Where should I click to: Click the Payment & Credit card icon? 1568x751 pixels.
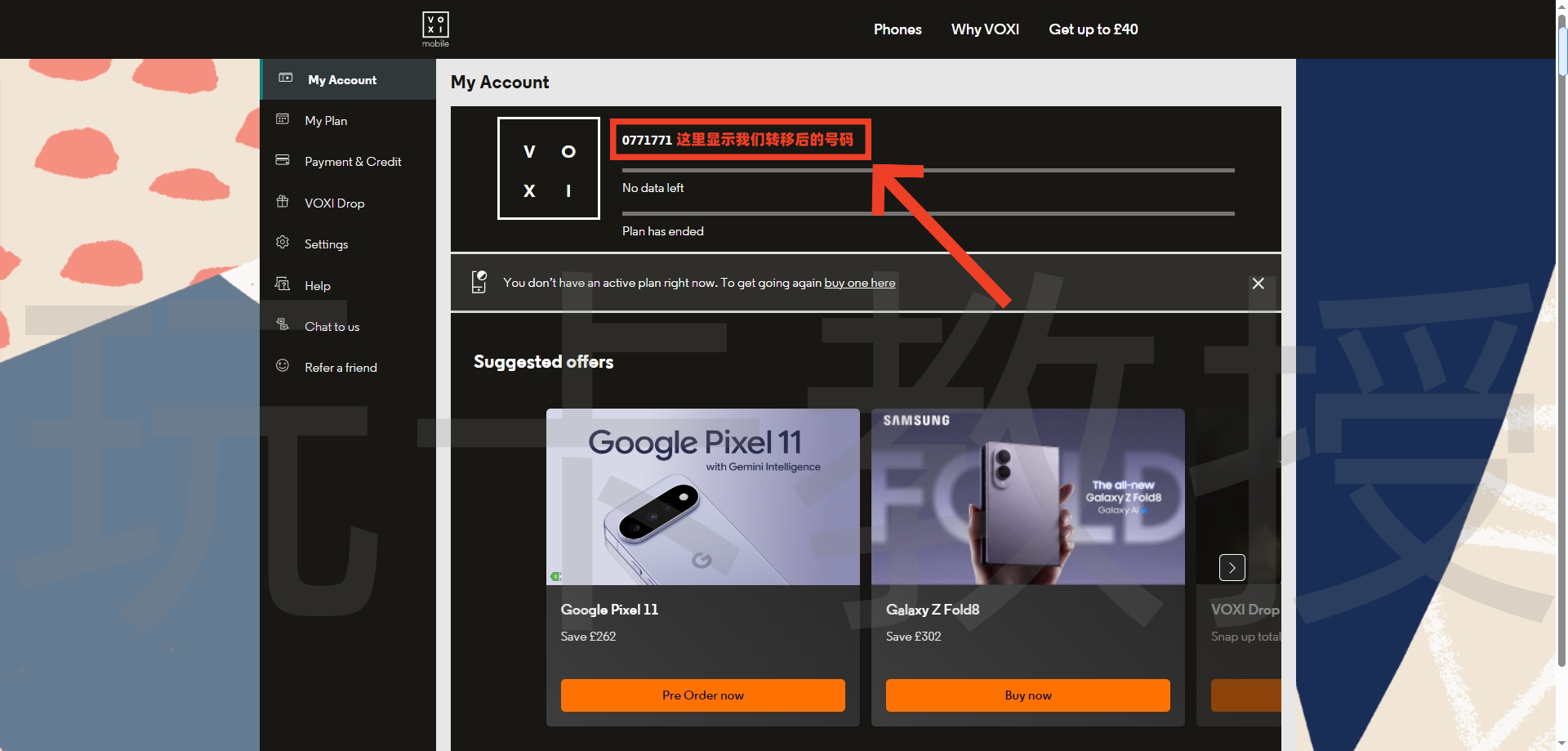(x=283, y=160)
